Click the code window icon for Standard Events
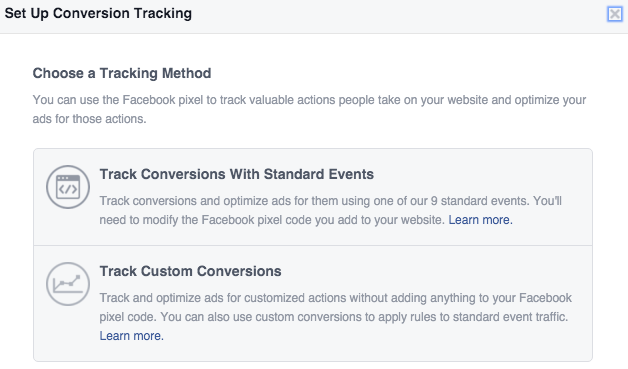The image size is (628, 369). (68, 187)
